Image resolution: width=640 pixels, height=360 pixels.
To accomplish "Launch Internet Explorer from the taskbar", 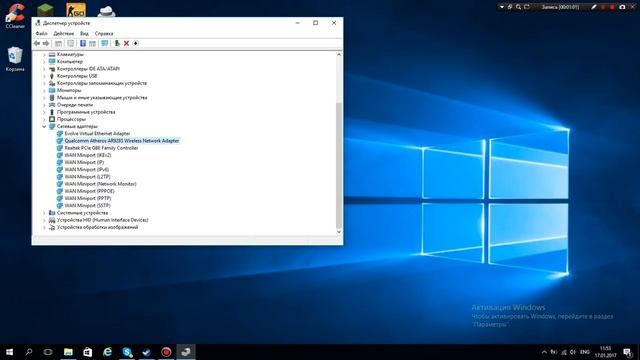I will [107, 352].
